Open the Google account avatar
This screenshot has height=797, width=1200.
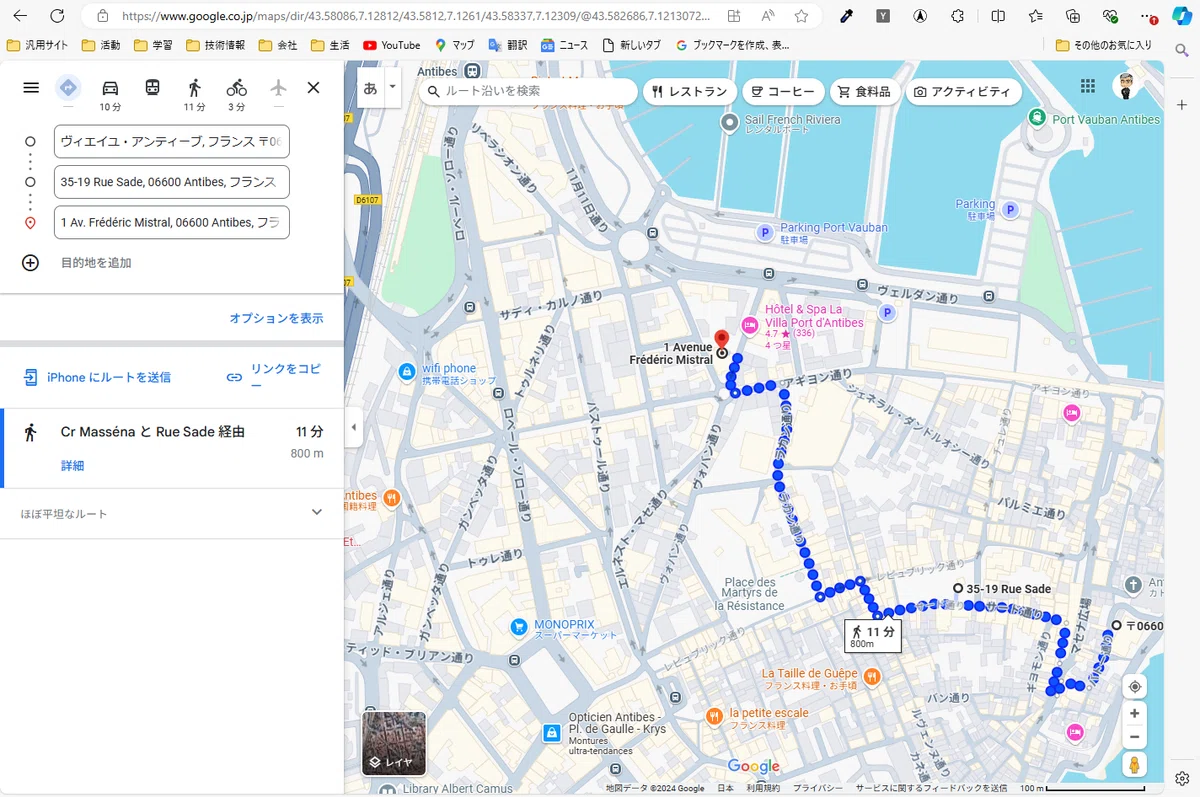(x=1127, y=86)
